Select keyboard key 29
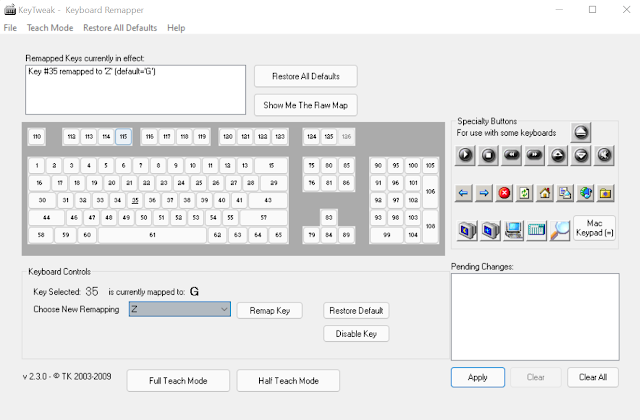Image resolution: width=640 pixels, height=420 pixels. (274, 182)
